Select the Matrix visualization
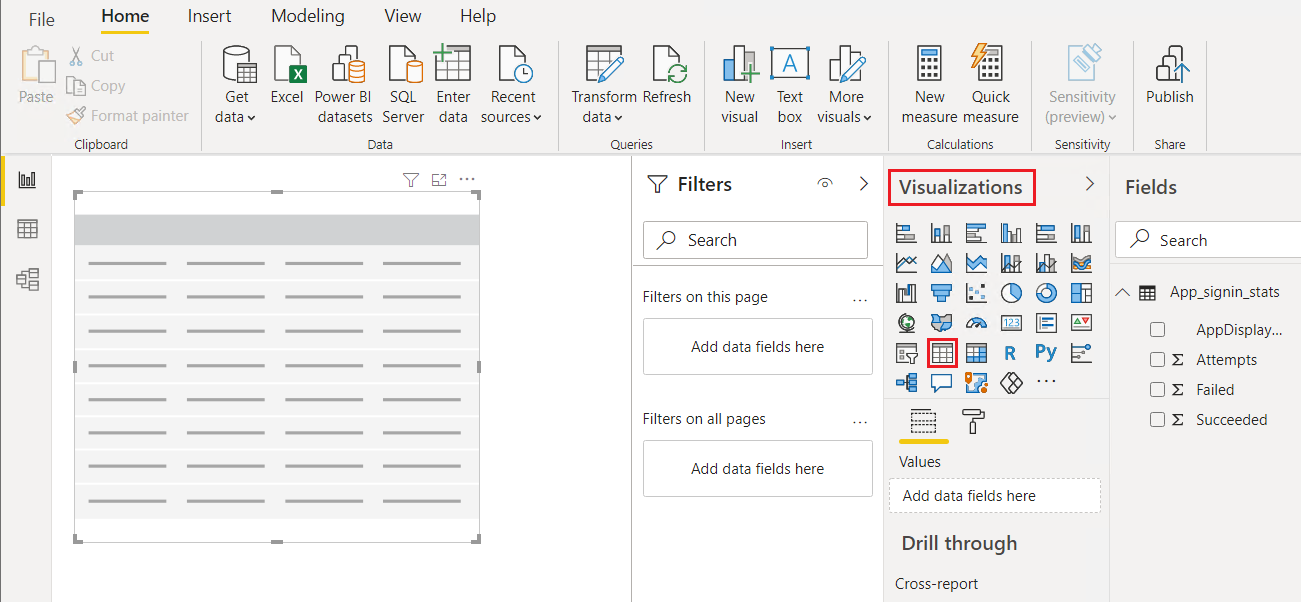Image resolution: width=1301 pixels, height=602 pixels. [x=976, y=352]
